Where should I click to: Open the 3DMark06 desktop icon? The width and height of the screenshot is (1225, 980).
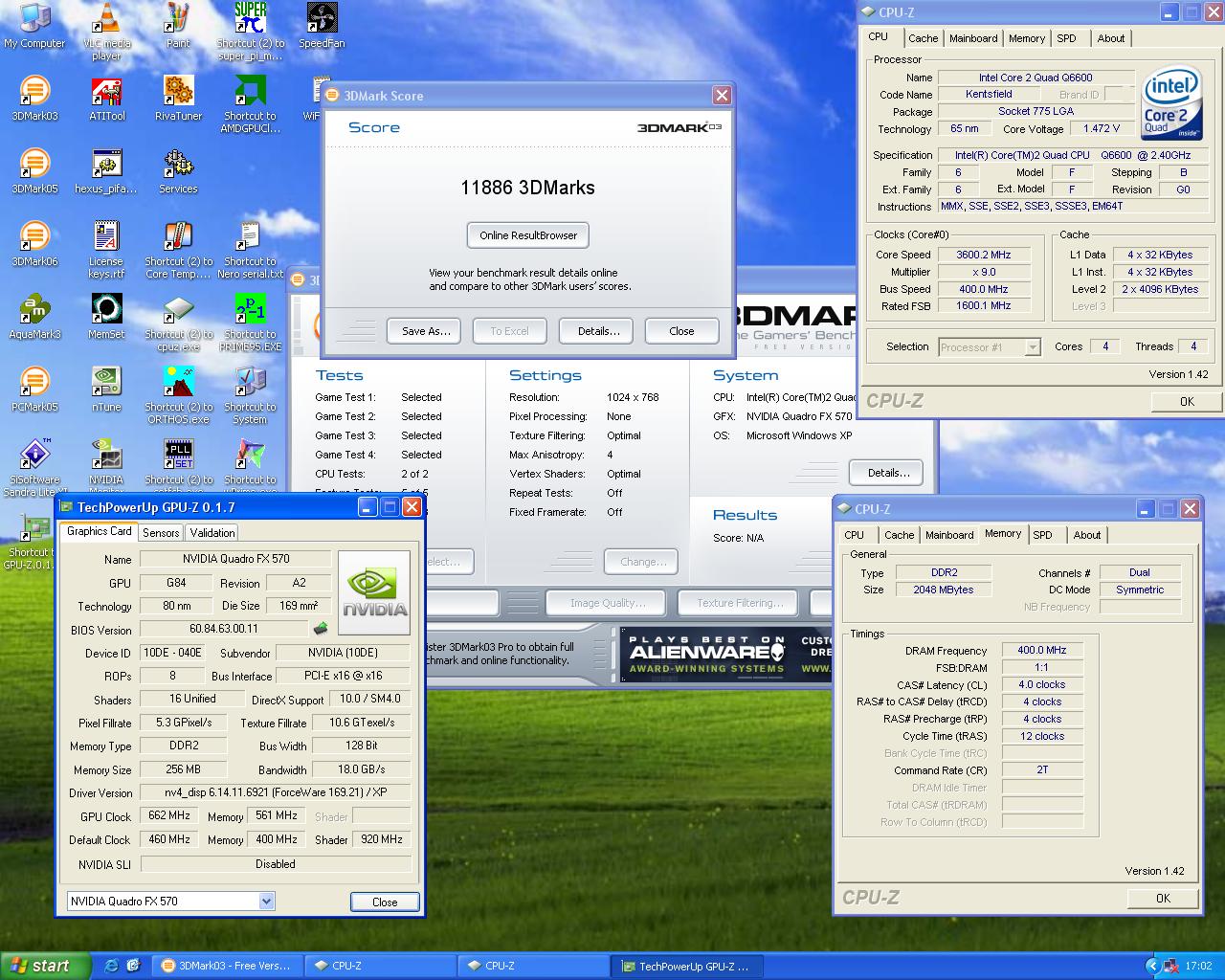click(x=34, y=244)
